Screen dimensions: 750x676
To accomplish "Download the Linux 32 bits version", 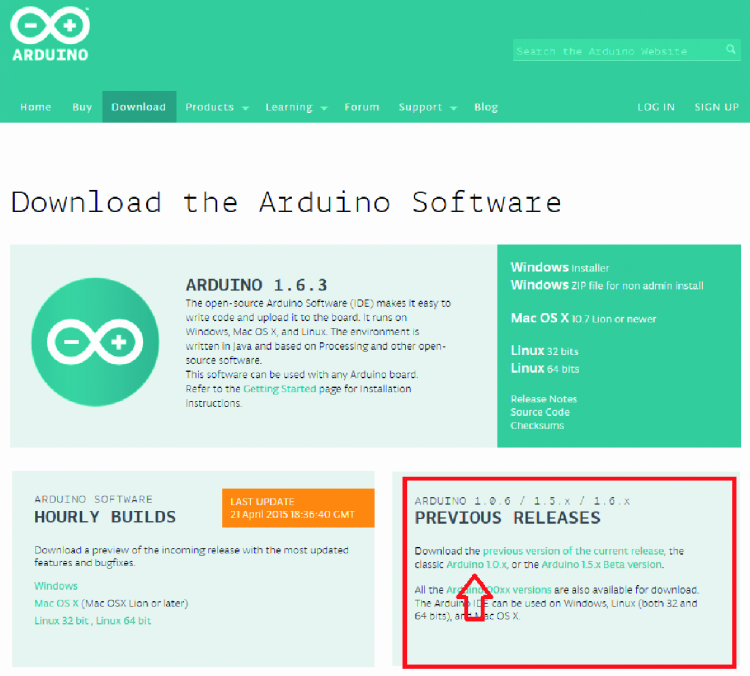I will [x=544, y=351].
